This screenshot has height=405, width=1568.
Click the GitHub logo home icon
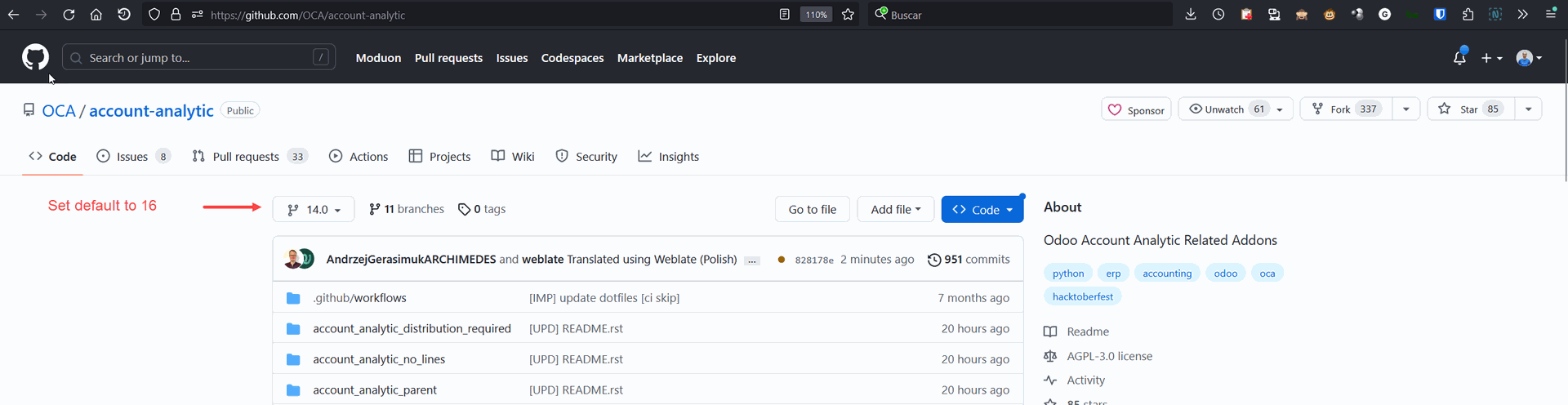pyautogui.click(x=35, y=58)
